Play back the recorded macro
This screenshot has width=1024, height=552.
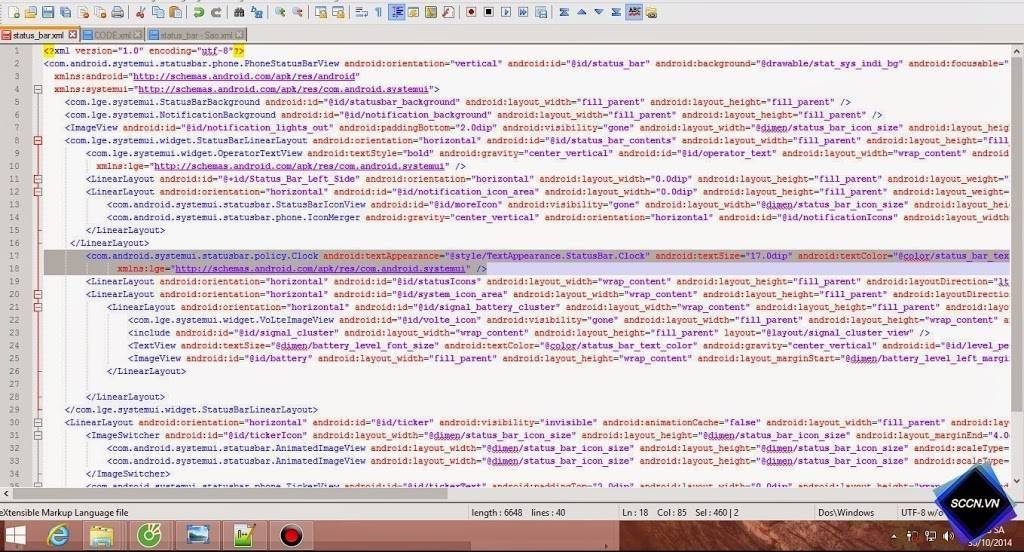(505, 12)
